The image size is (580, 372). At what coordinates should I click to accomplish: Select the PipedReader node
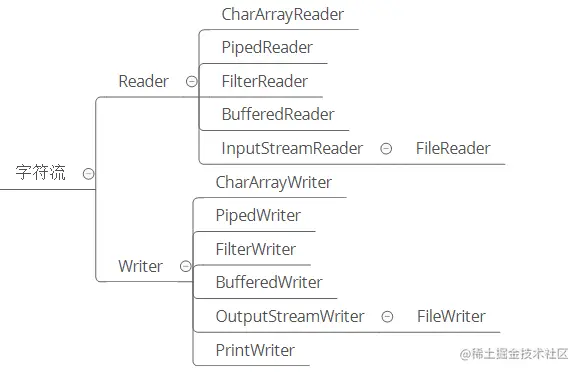coord(267,48)
